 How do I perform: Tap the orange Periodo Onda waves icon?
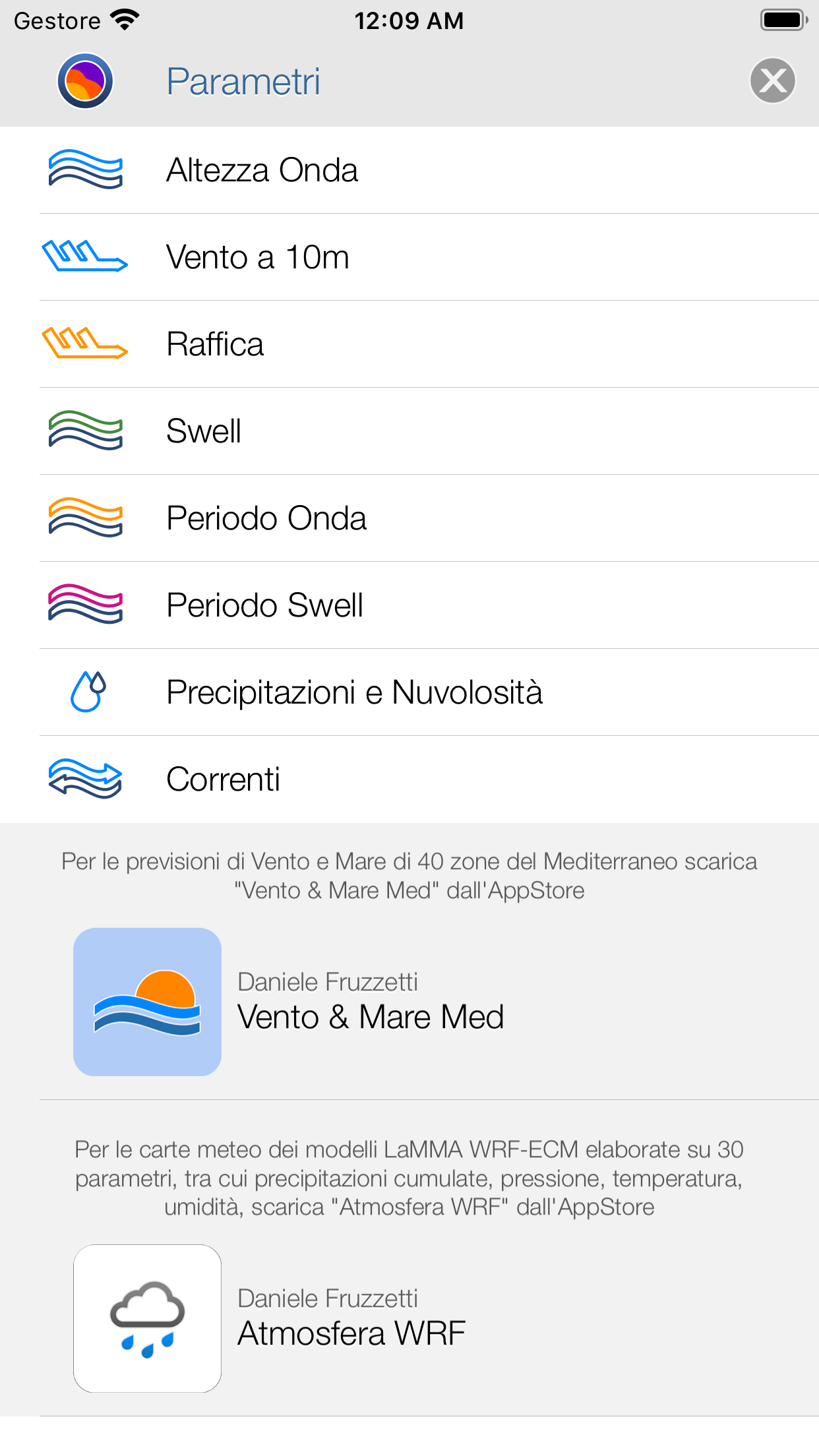[85, 518]
